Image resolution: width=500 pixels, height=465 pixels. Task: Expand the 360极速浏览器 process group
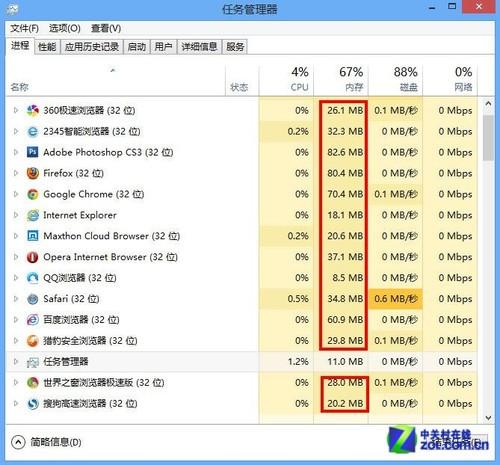[16, 110]
